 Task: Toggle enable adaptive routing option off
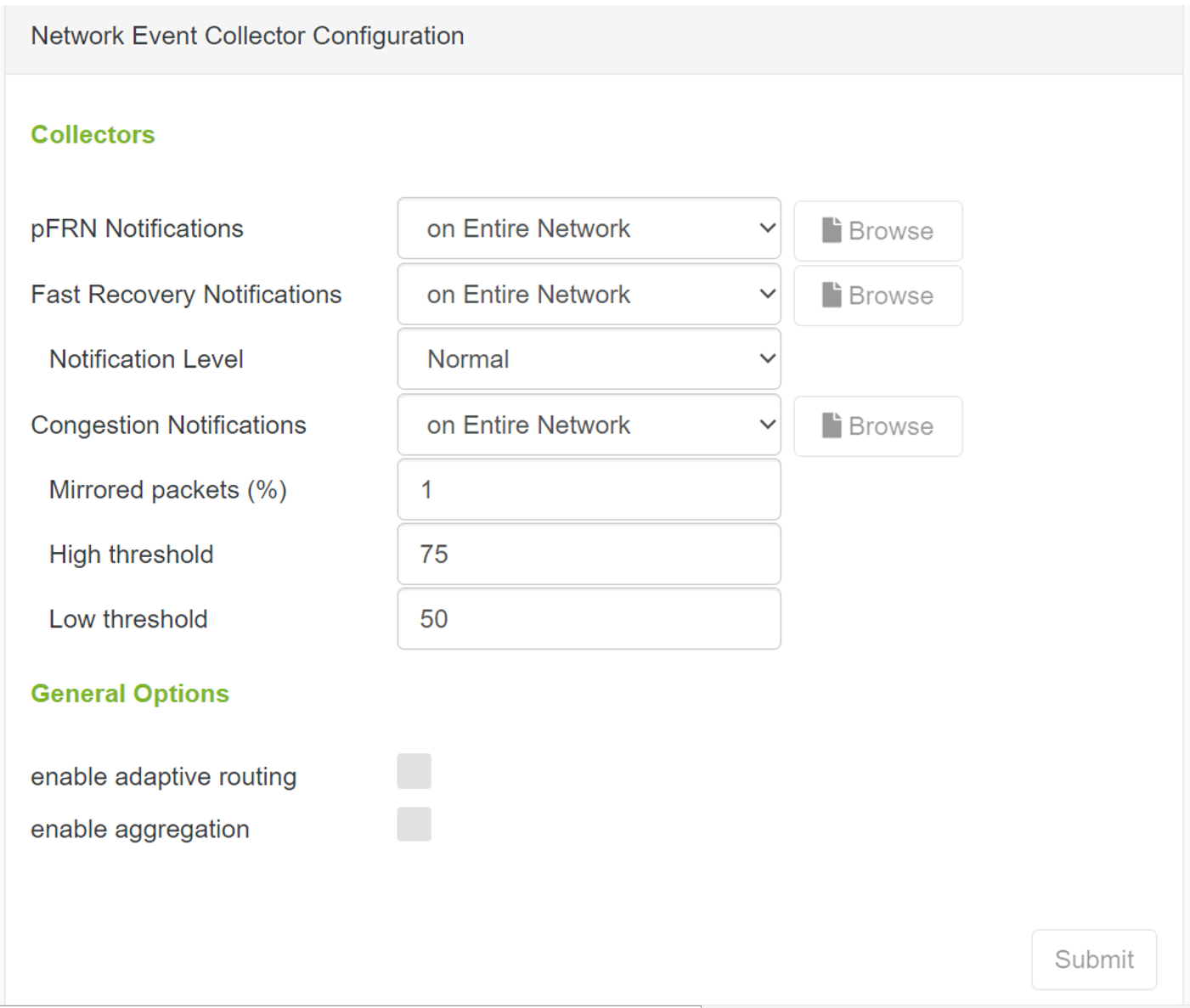(414, 771)
